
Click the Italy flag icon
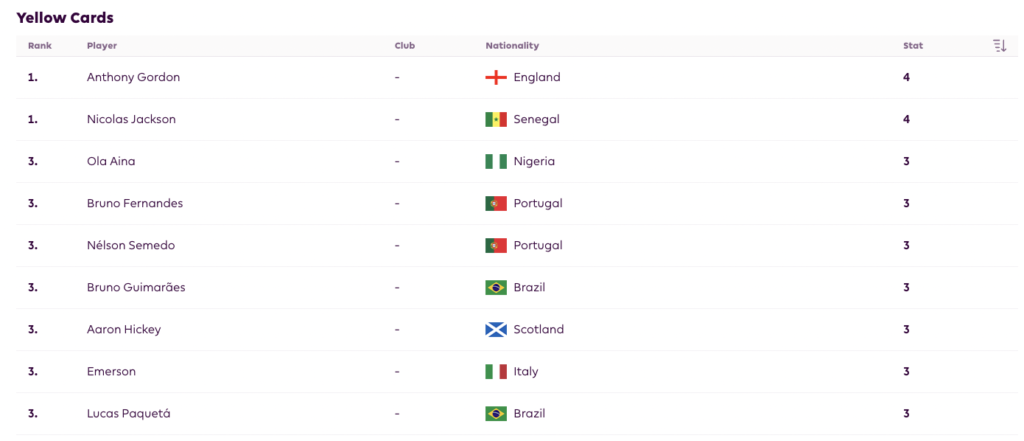[x=496, y=372]
